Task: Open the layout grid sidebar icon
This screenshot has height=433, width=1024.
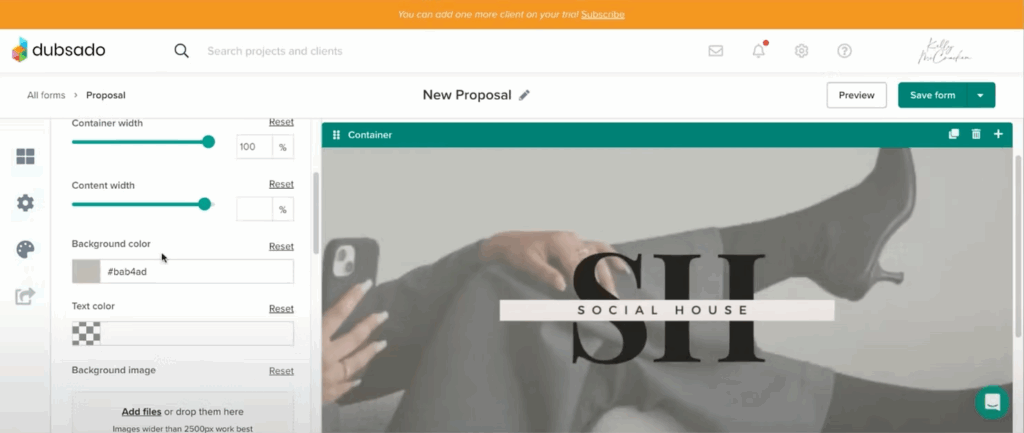Action: coord(25,157)
